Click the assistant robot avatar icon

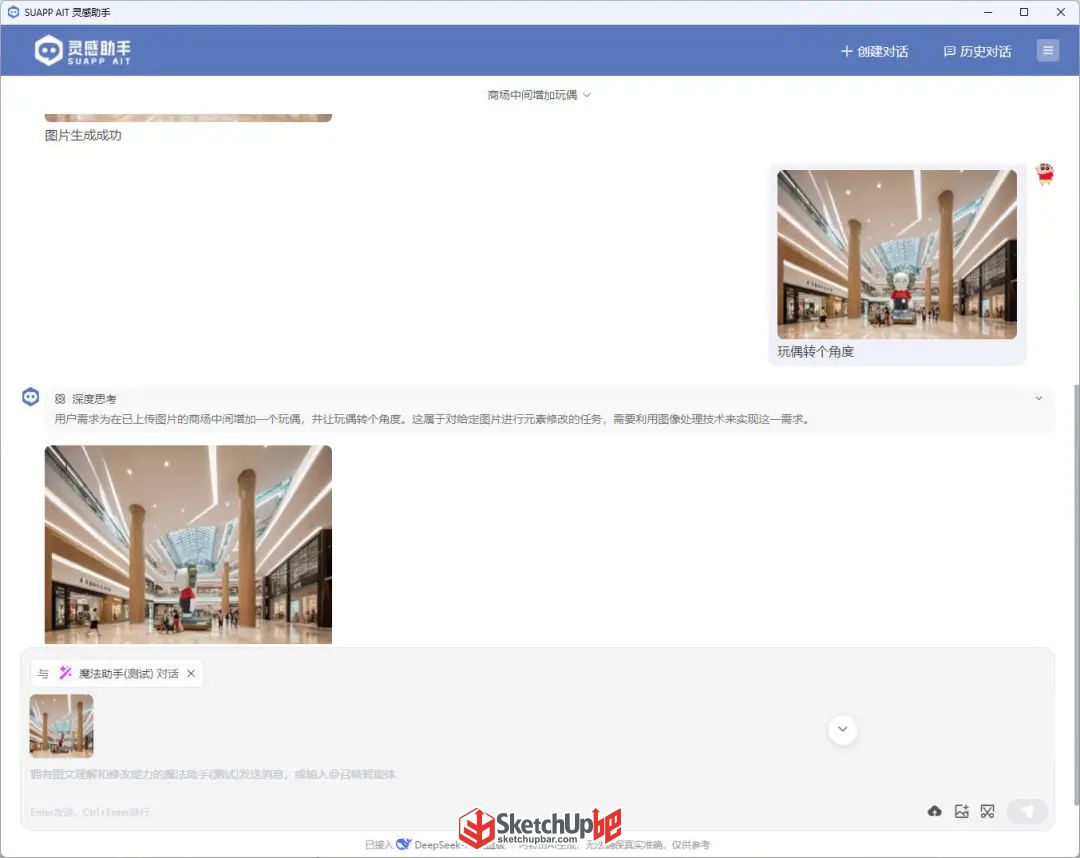(x=30, y=397)
